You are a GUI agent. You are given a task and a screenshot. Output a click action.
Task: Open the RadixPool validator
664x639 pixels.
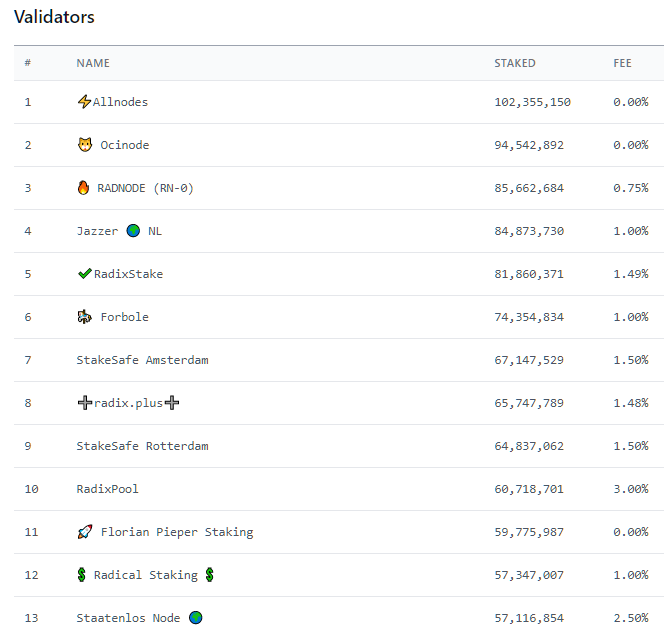click(x=108, y=489)
